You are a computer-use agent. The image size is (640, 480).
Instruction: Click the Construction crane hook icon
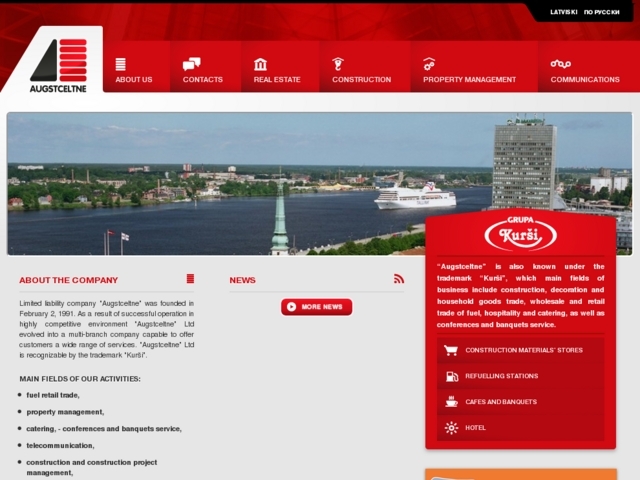(338, 64)
